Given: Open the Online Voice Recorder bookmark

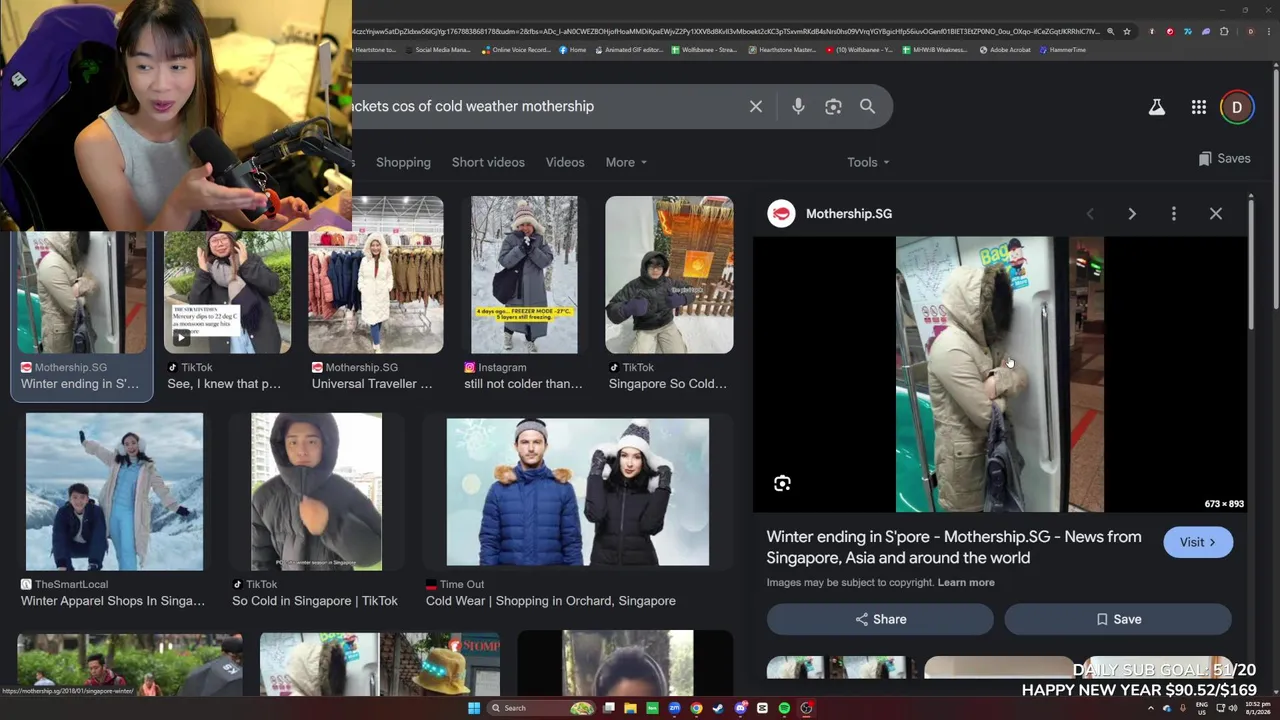Looking at the screenshot, I should tap(516, 50).
